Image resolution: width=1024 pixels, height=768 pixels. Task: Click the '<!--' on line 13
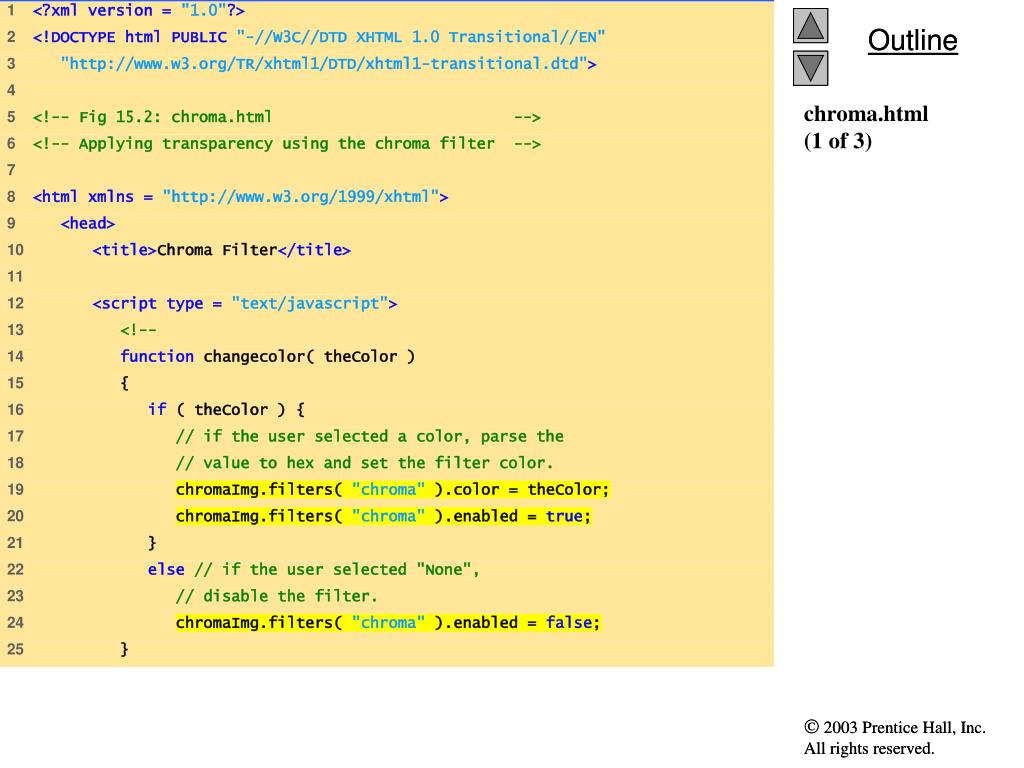click(138, 330)
